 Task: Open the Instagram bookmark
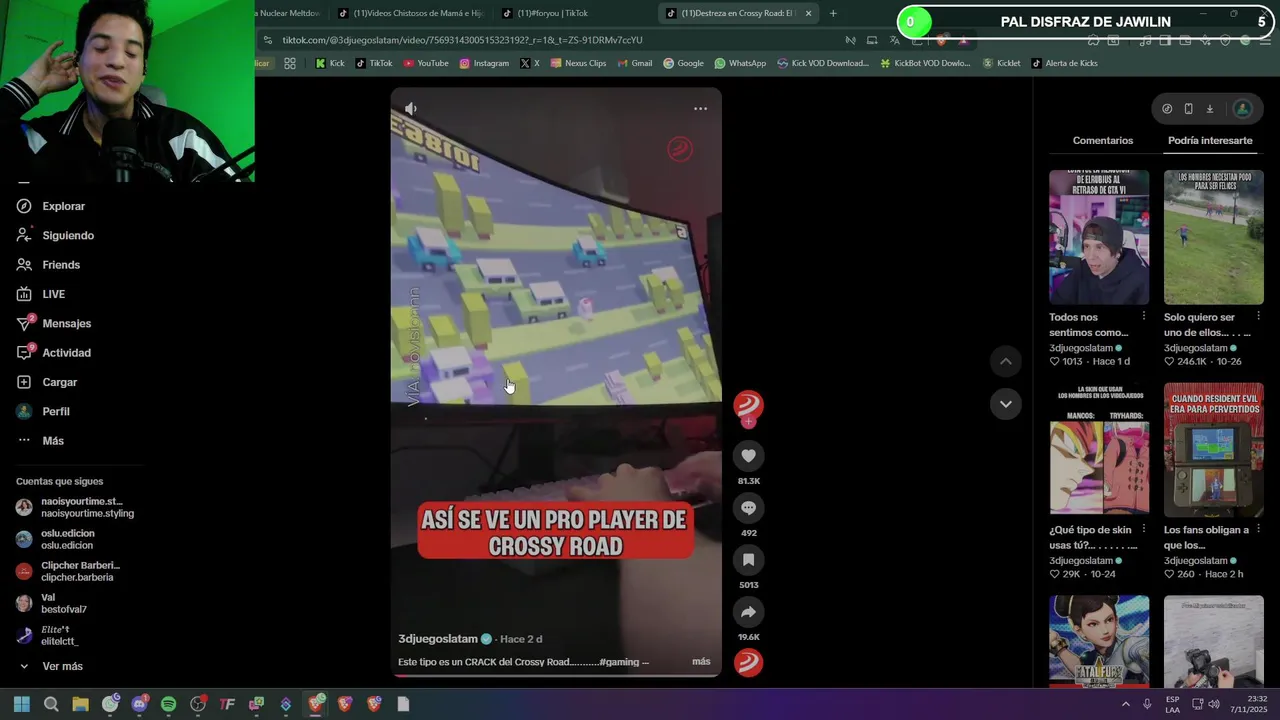pyautogui.click(x=484, y=63)
